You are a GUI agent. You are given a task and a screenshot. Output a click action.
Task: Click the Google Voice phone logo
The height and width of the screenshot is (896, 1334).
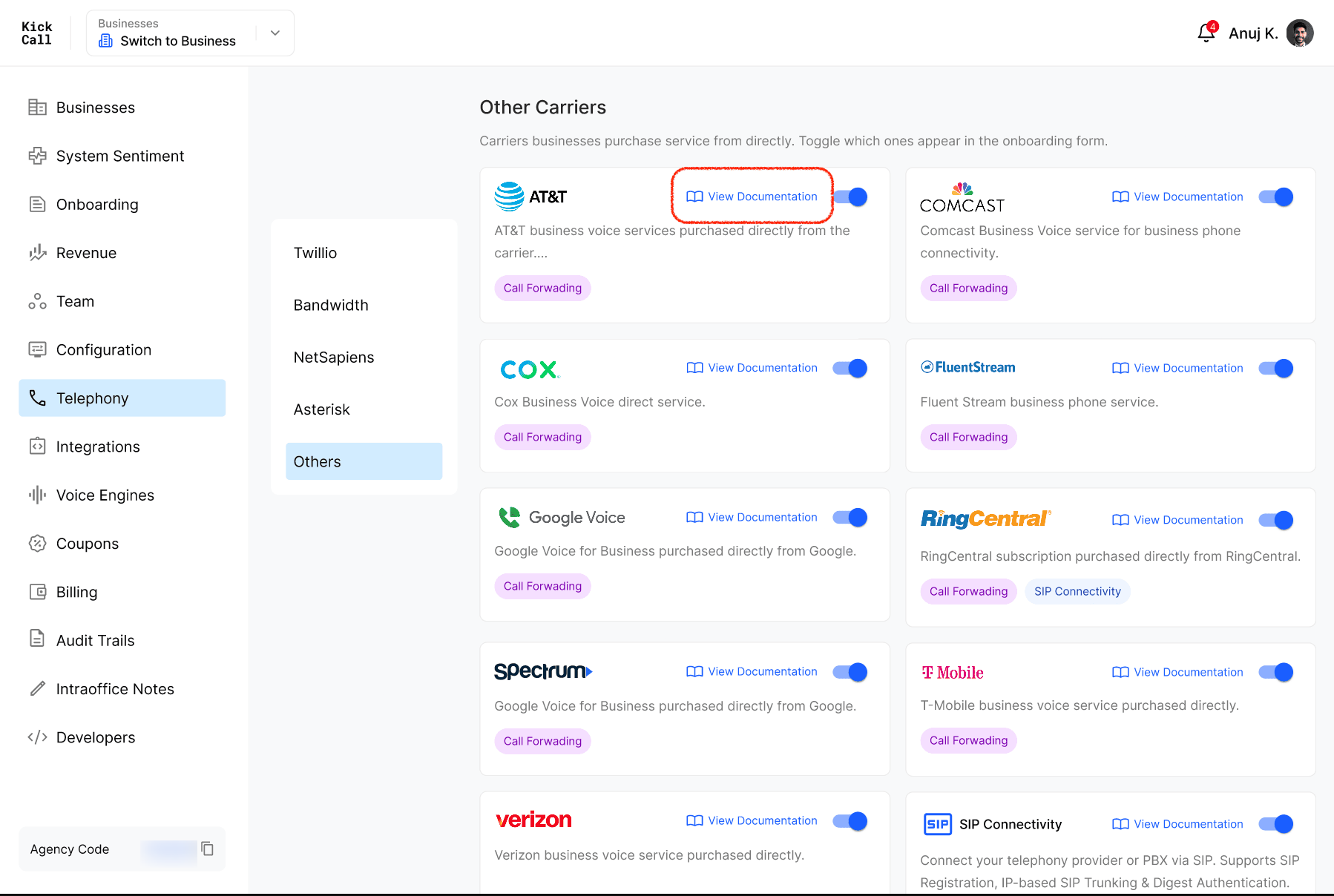[510, 518]
